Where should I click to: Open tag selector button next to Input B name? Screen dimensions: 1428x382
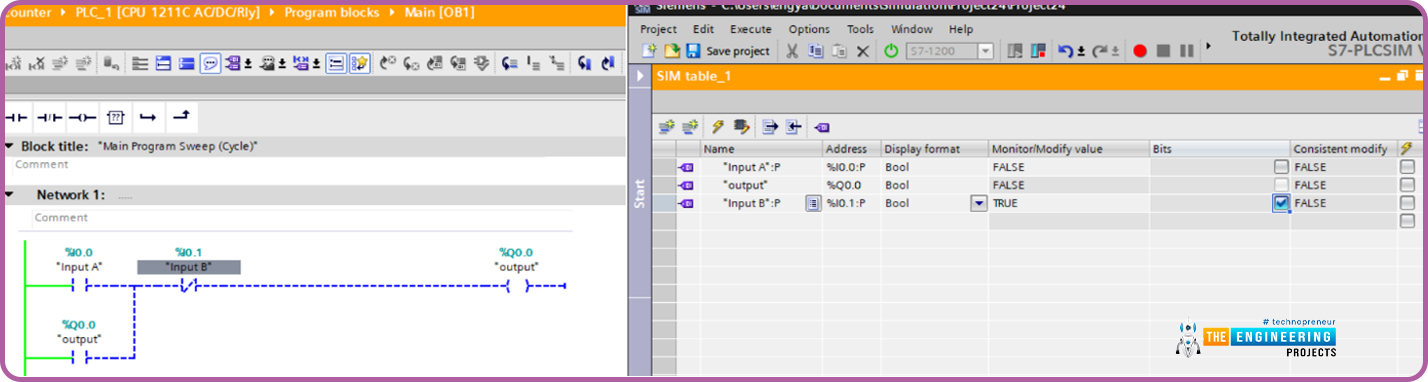click(x=812, y=203)
